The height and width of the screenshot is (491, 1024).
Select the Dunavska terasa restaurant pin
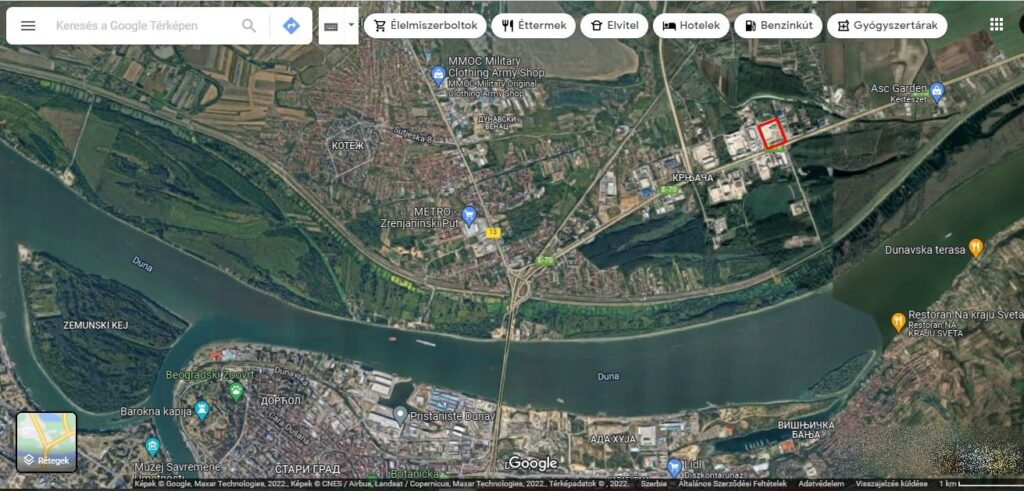click(x=976, y=248)
